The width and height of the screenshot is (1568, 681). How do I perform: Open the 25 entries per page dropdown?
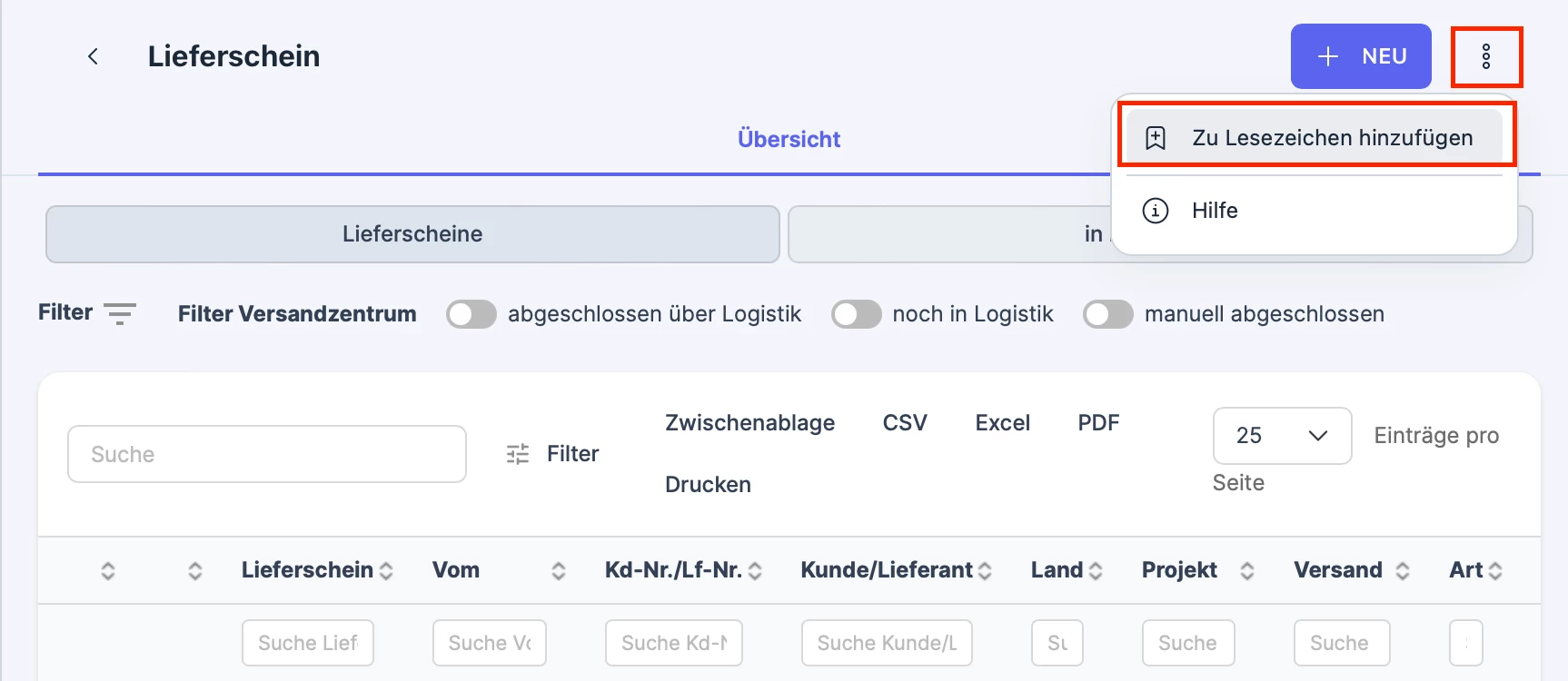click(x=1282, y=436)
